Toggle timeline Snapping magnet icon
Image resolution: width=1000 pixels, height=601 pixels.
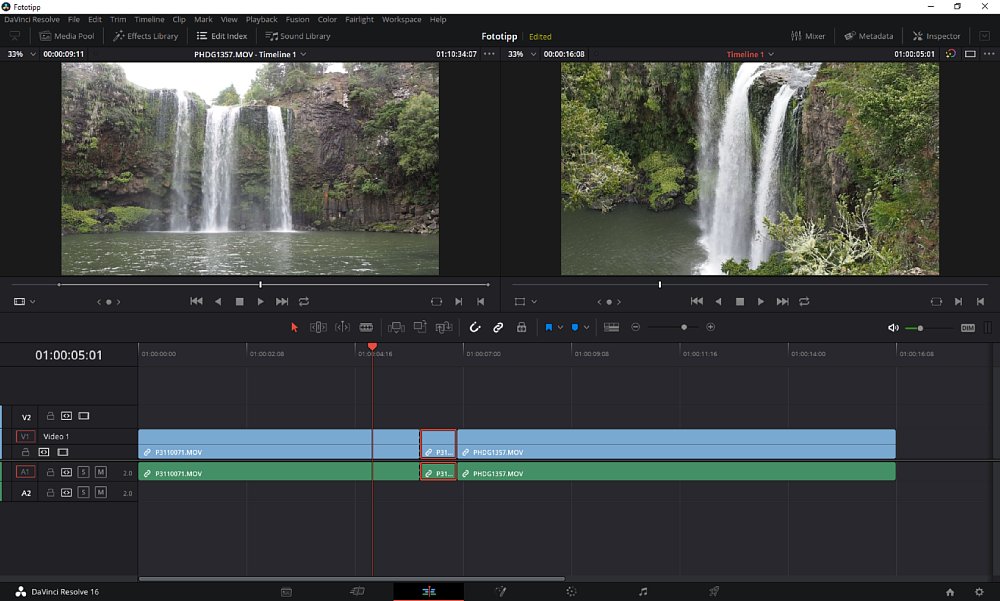click(475, 327)
